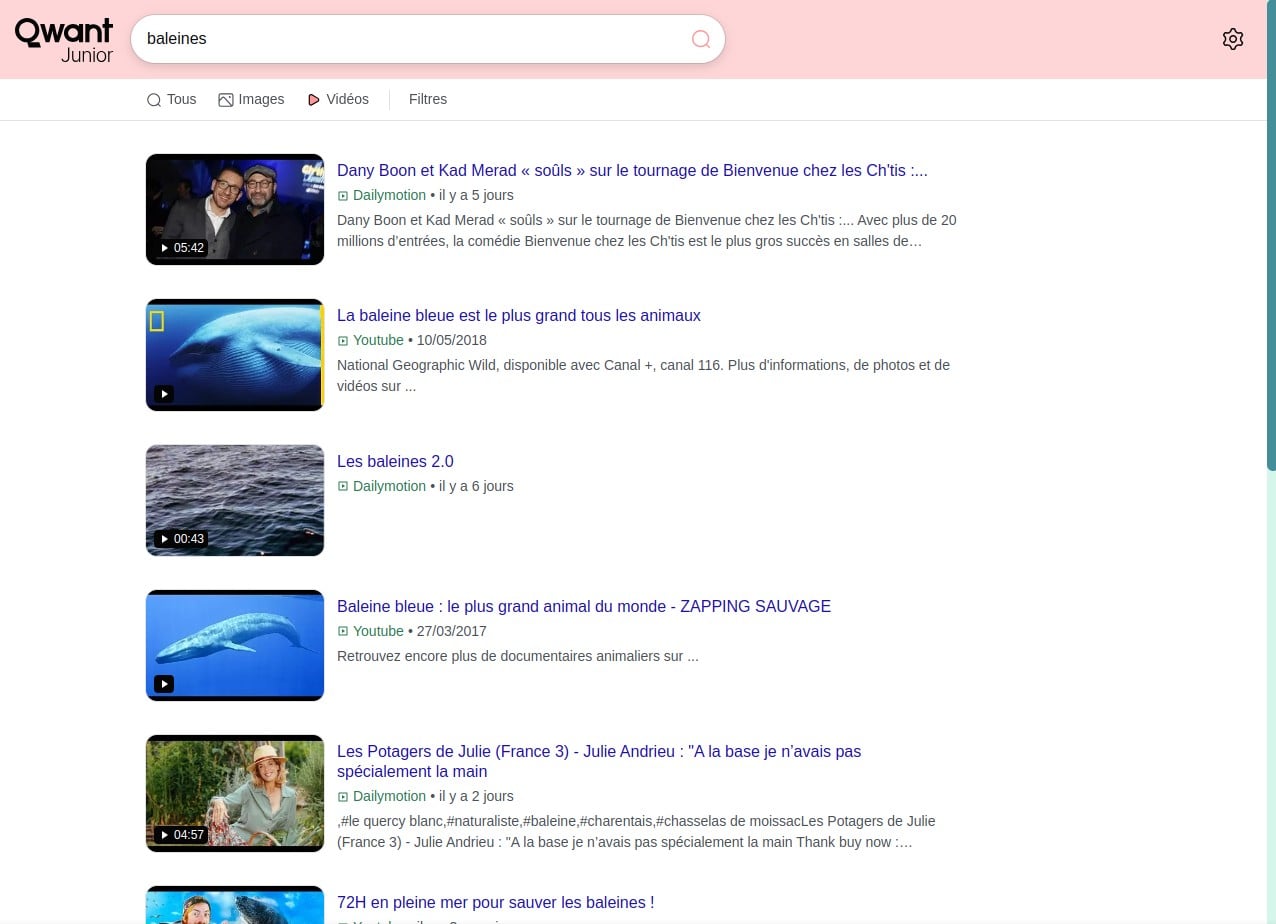Image resolution: width=1276 pixels, height=924 pixels.
Task: Open "La baleine bleue est le plus grand" link
Action: tap(518, 315)
